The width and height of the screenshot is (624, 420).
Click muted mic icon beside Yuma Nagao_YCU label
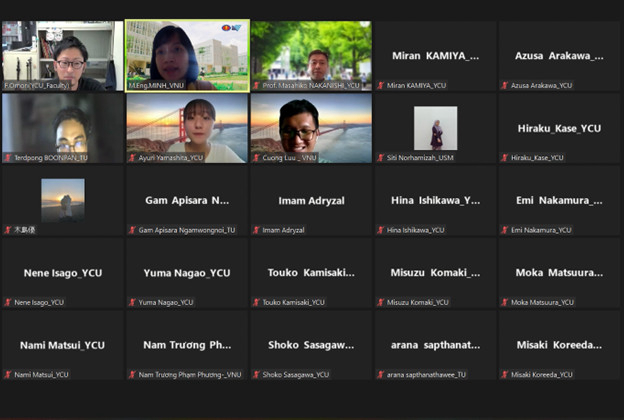click(132, 303)
